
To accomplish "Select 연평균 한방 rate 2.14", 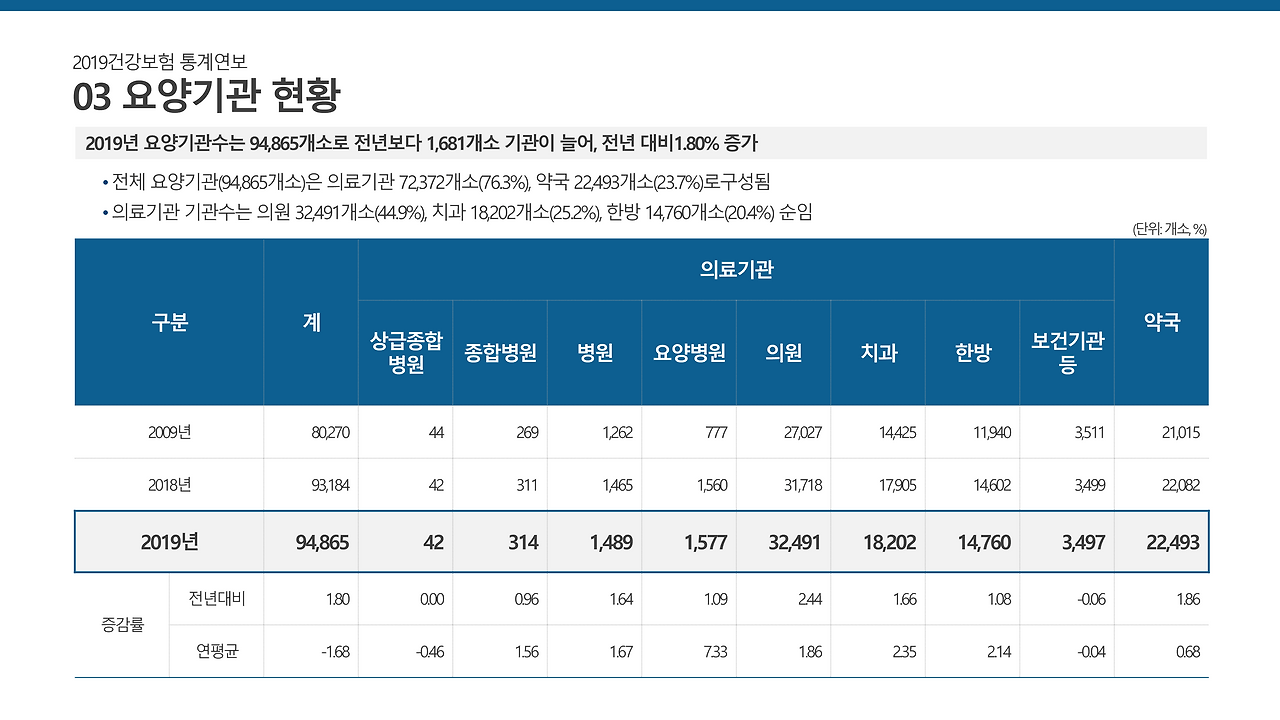I will click(999, 652).
